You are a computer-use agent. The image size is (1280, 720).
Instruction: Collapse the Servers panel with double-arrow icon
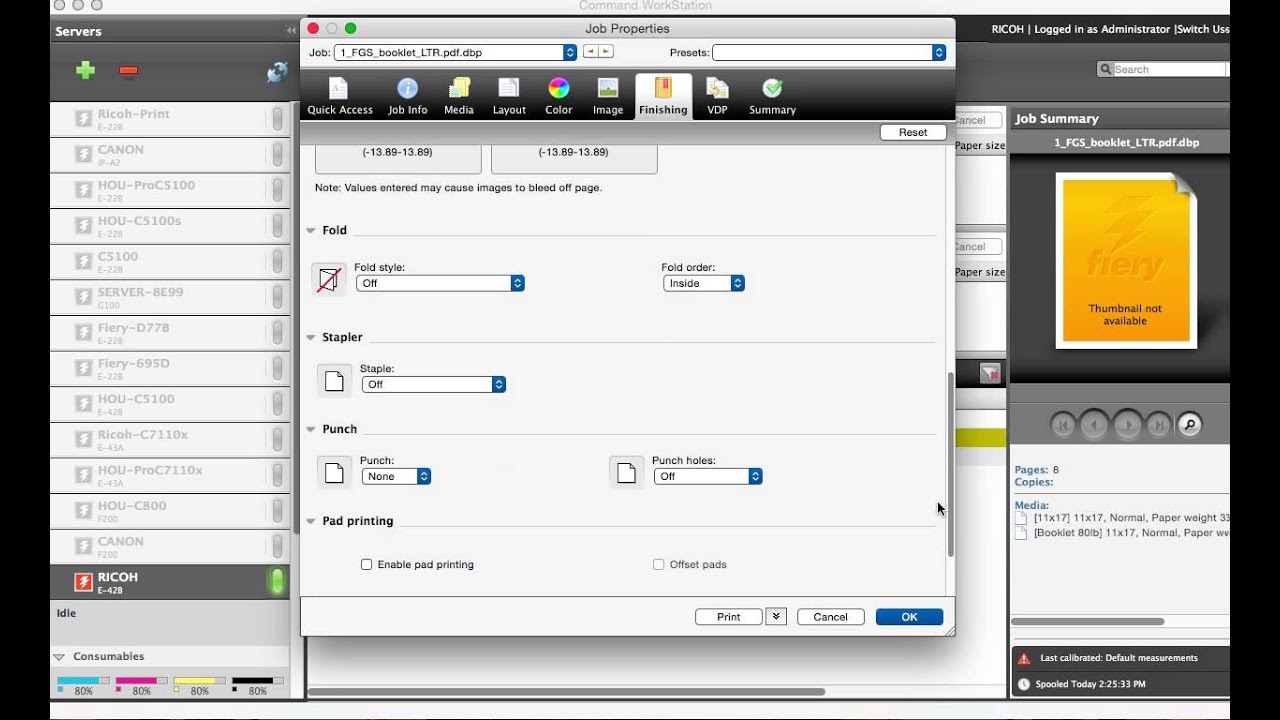click(291, 31)
